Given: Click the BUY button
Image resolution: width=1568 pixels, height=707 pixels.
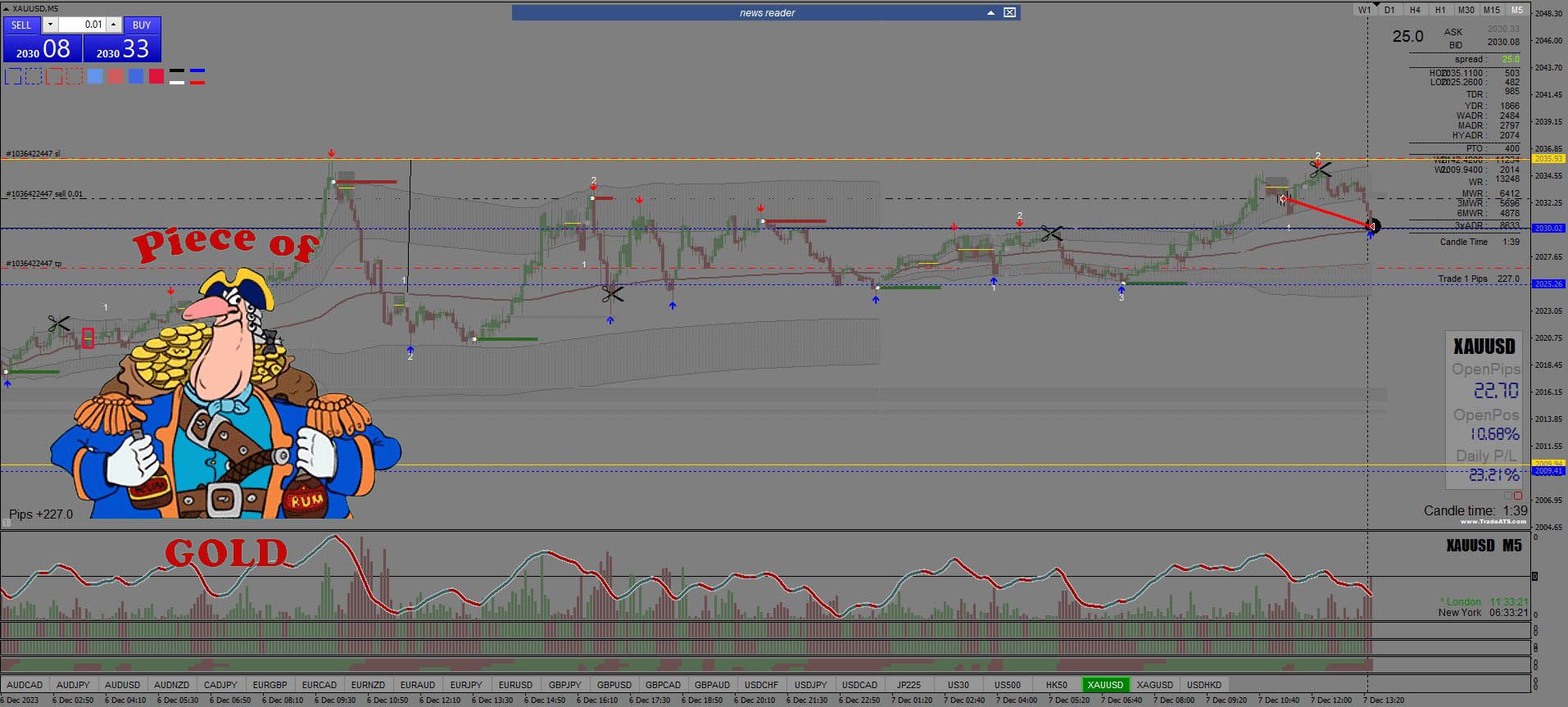Looking at the screenshot, I should (x=142, y=25).
